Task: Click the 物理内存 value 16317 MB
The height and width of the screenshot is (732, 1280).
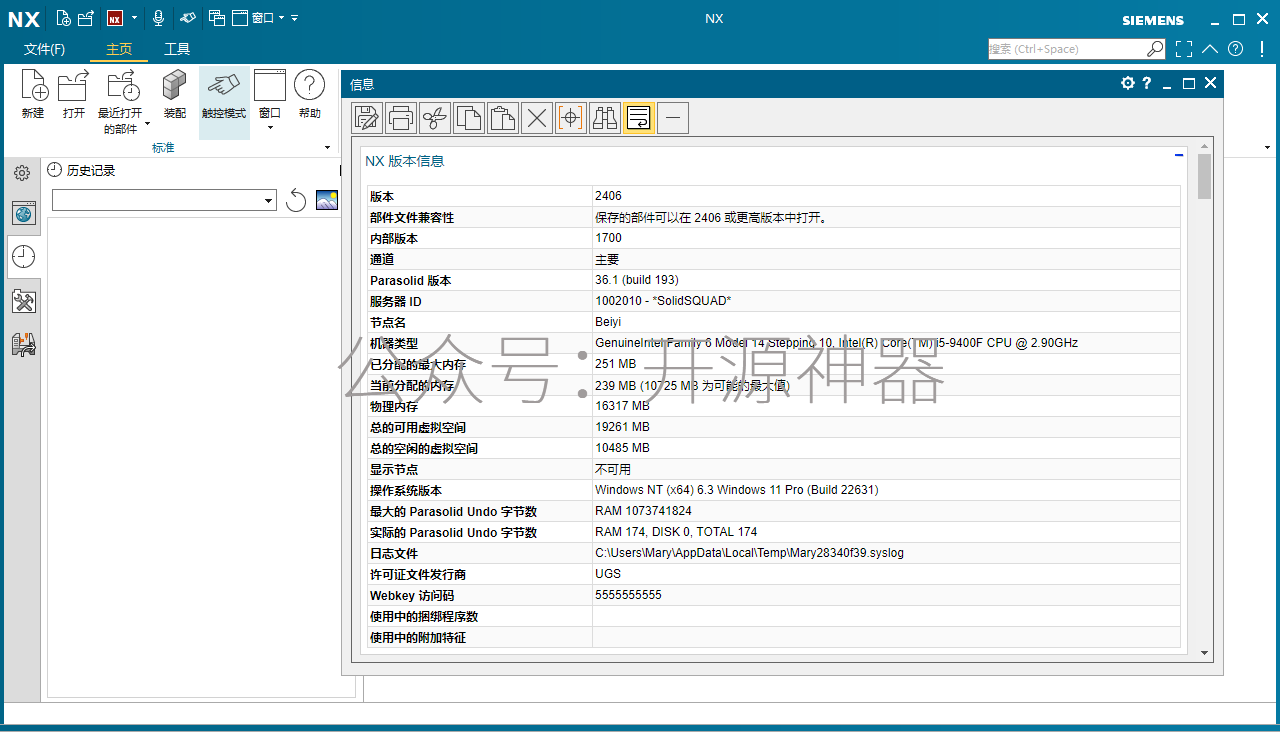Action: coord(622,406)
